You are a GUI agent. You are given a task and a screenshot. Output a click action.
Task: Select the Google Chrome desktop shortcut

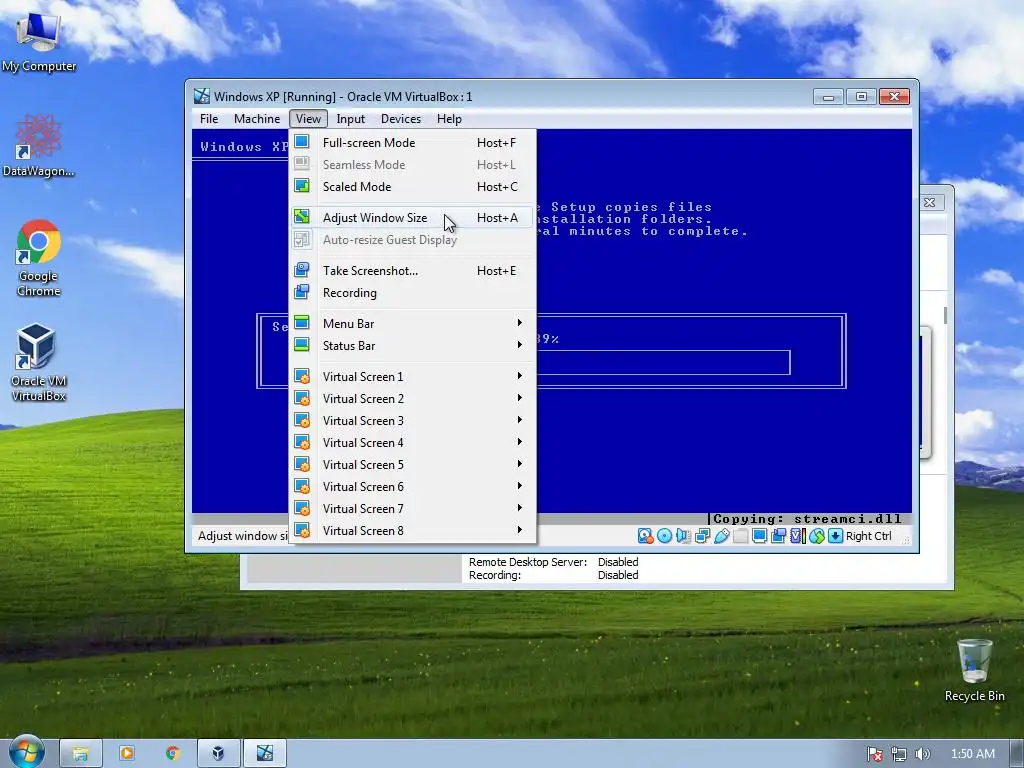(x=39, y=259)
